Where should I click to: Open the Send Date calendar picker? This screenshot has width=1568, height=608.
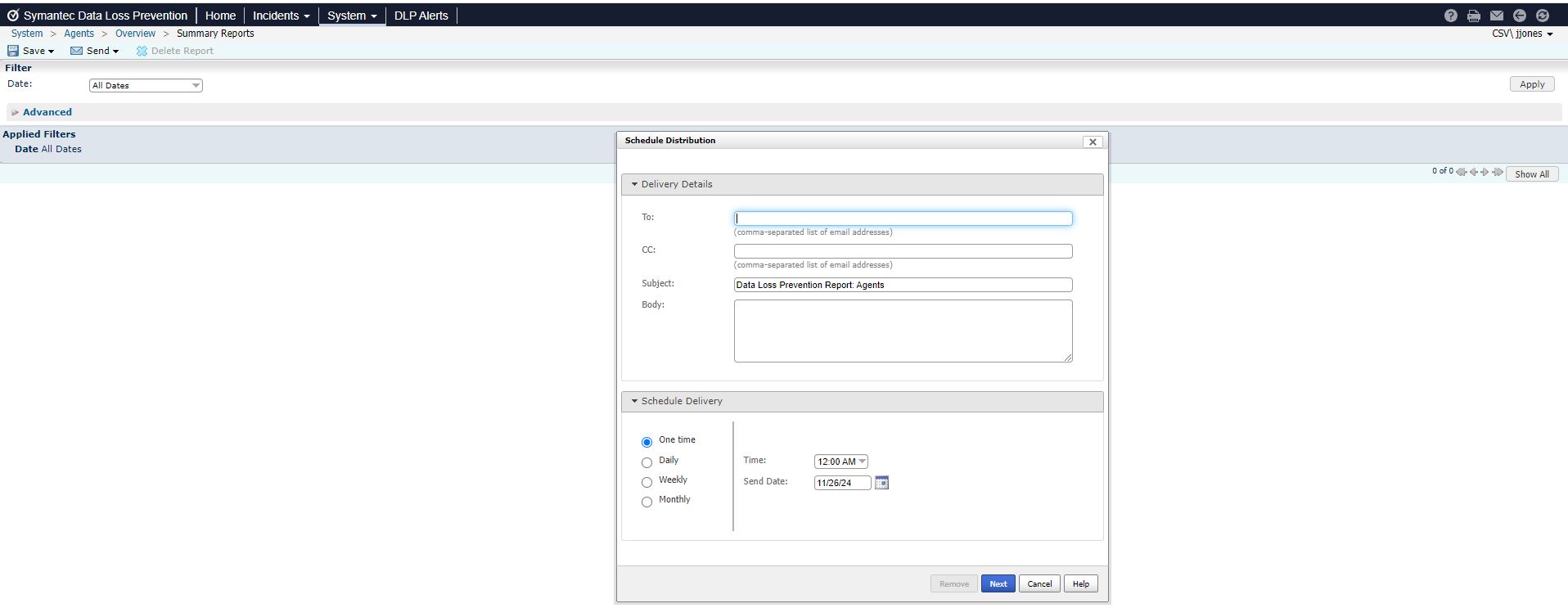(881, 483)
